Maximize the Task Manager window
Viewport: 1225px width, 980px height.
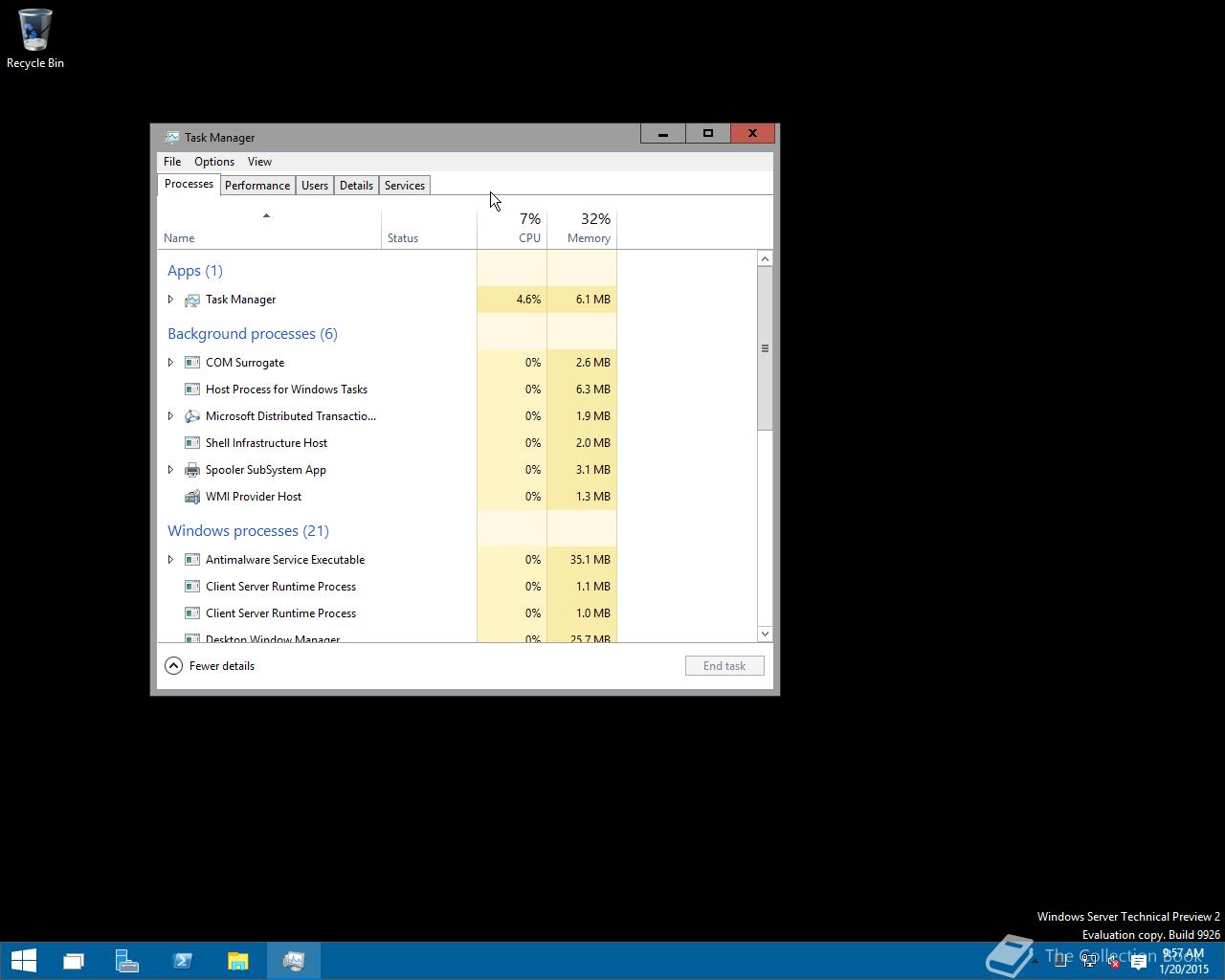tap(708, 134)
